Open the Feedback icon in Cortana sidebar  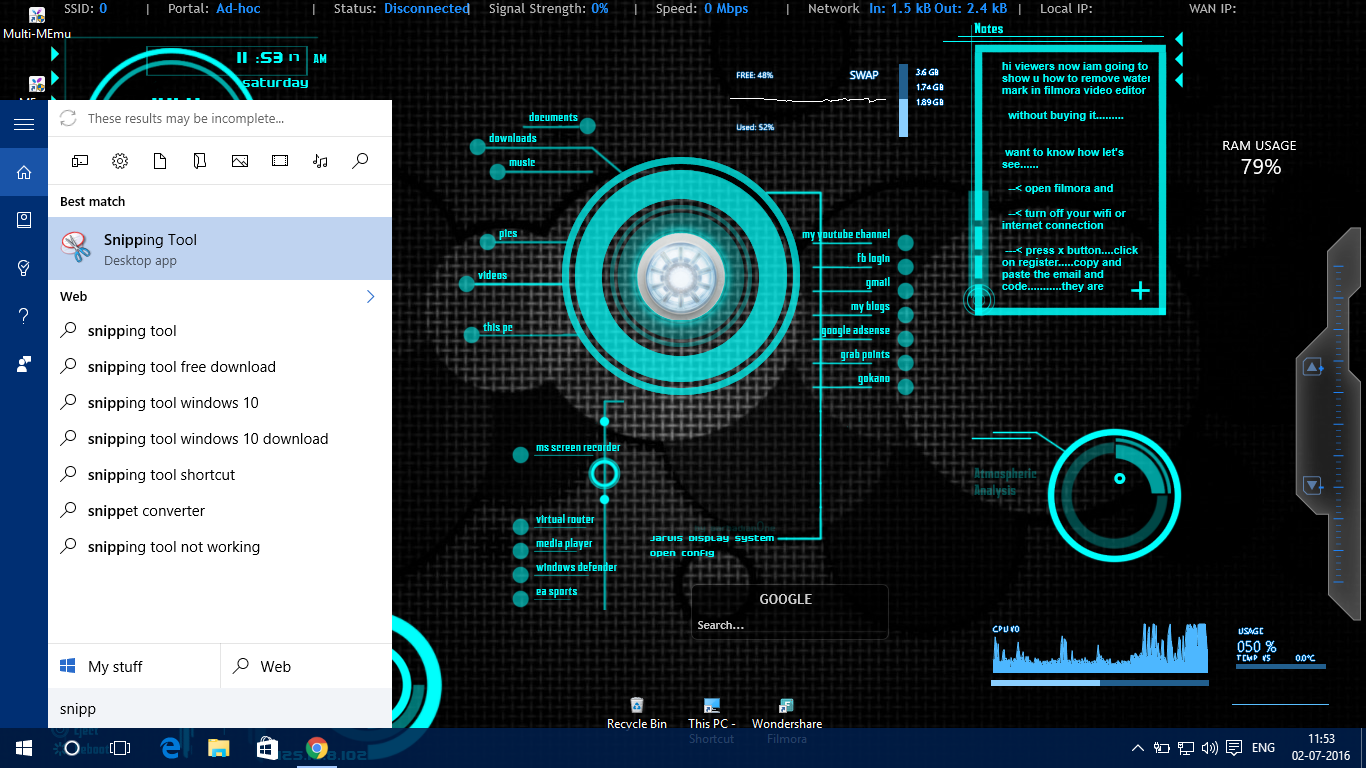(24, 364)
